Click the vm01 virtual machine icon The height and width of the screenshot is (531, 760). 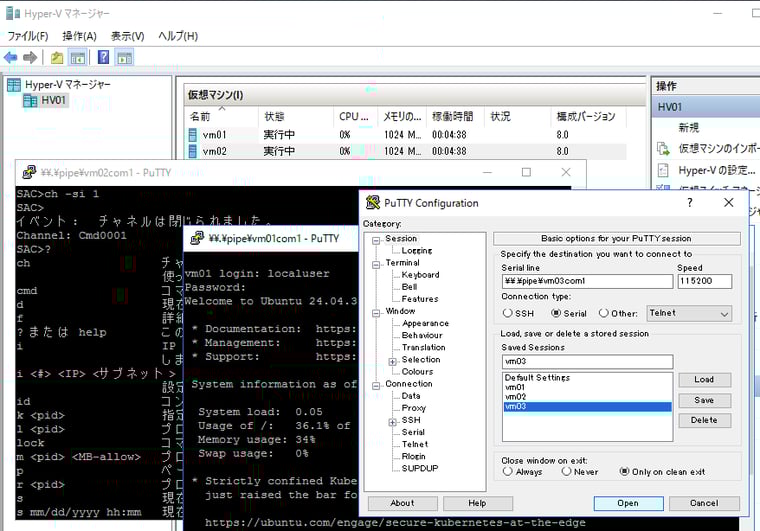(x=193, y=135)
